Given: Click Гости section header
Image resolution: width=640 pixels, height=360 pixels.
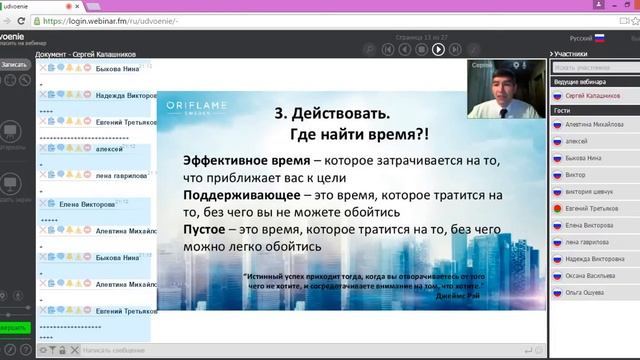Looking at the screenshot, I should pos(595,110).
